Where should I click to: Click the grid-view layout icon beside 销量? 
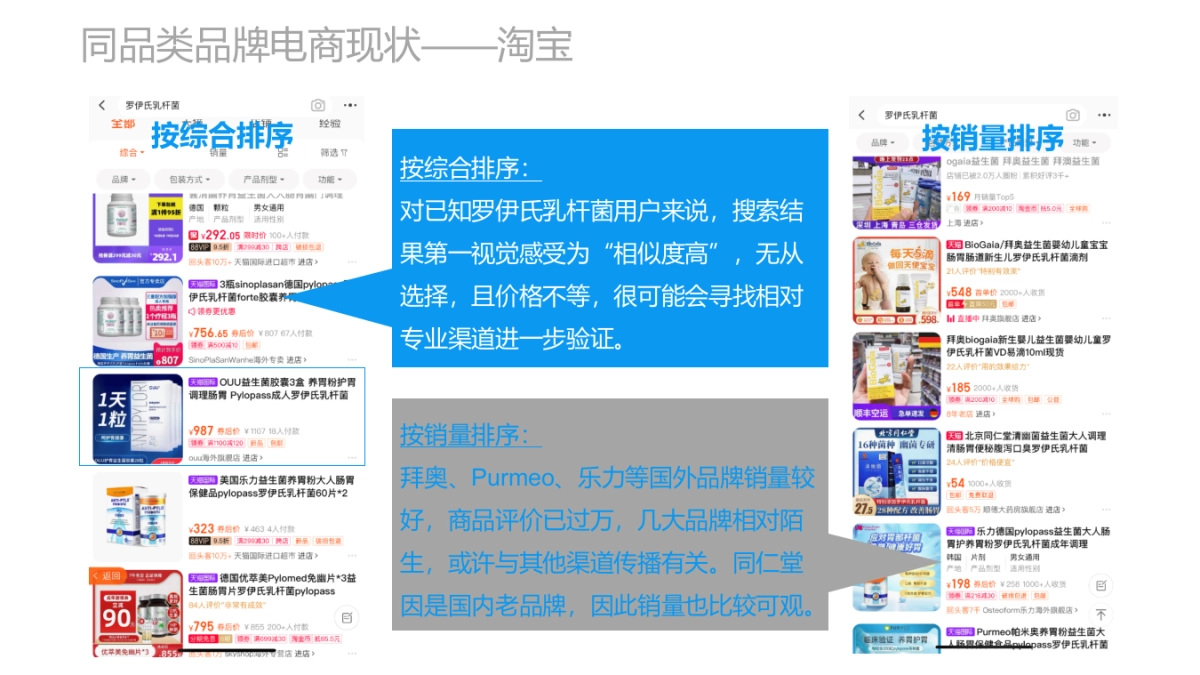tap(282, 152)
